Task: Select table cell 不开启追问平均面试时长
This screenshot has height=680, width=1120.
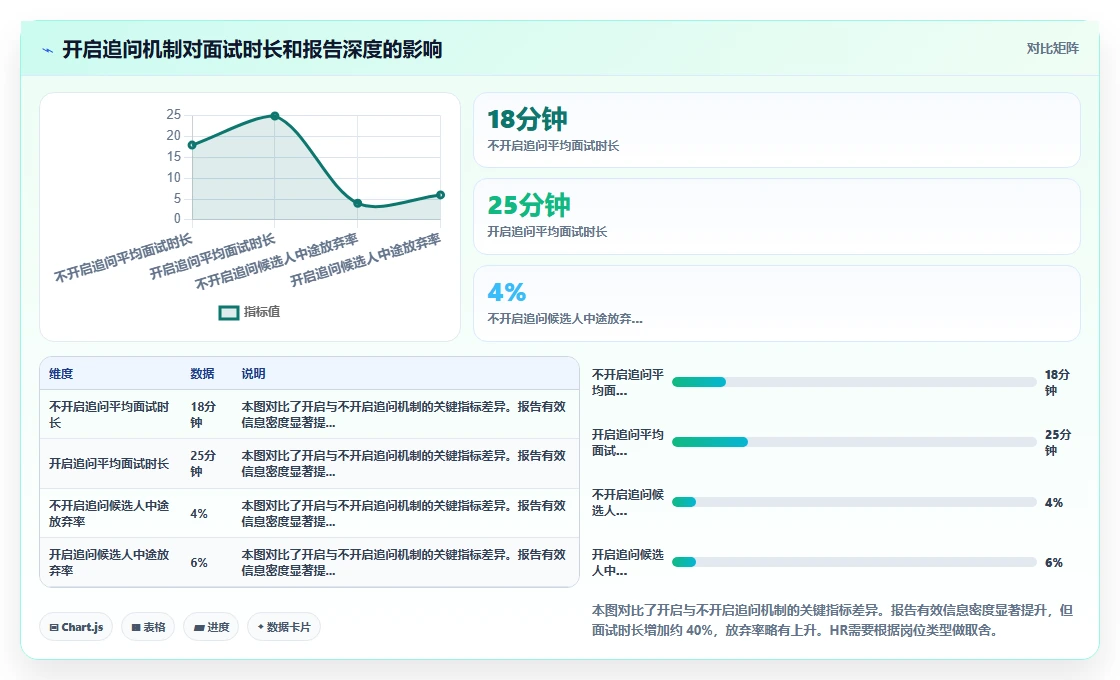Action: click(109, 414)
